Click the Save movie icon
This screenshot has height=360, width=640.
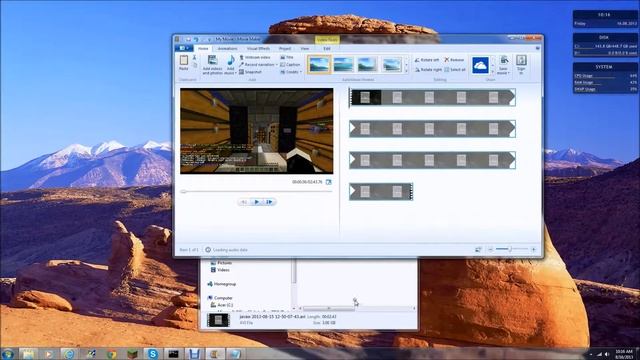coord(504,61)
